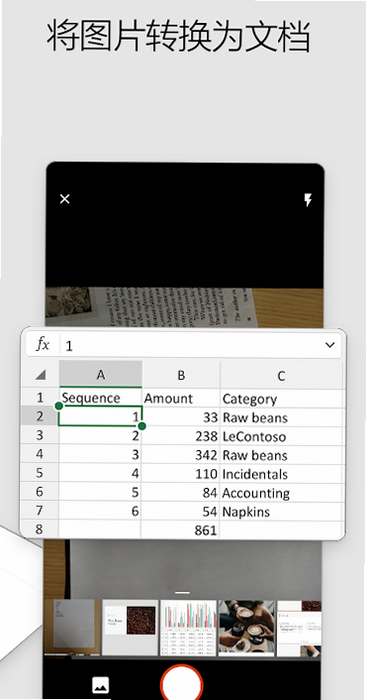
Task: Select the LeContoso cell
Action: tap(281, 436)
